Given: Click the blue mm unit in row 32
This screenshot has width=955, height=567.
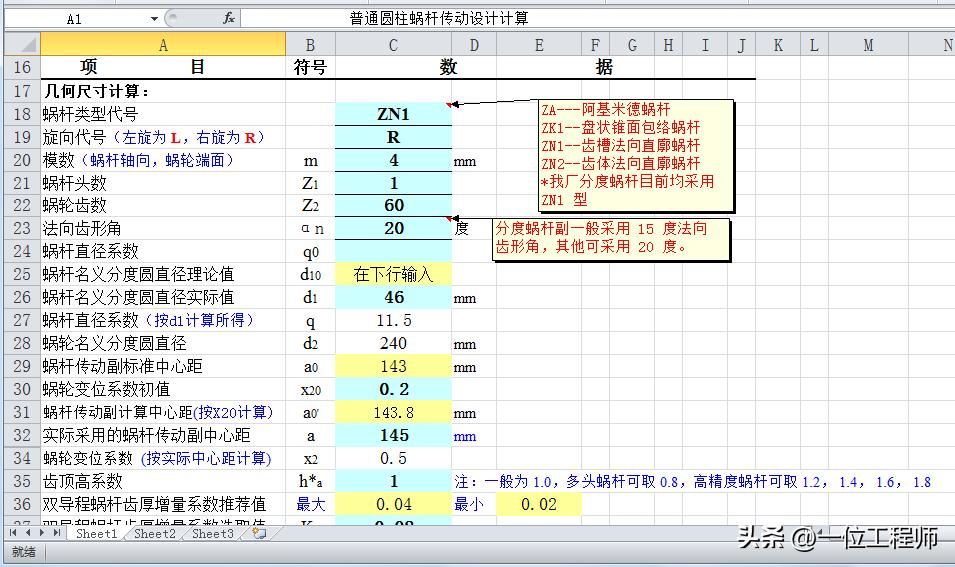Looking at the screenshot, I should 465,436.
